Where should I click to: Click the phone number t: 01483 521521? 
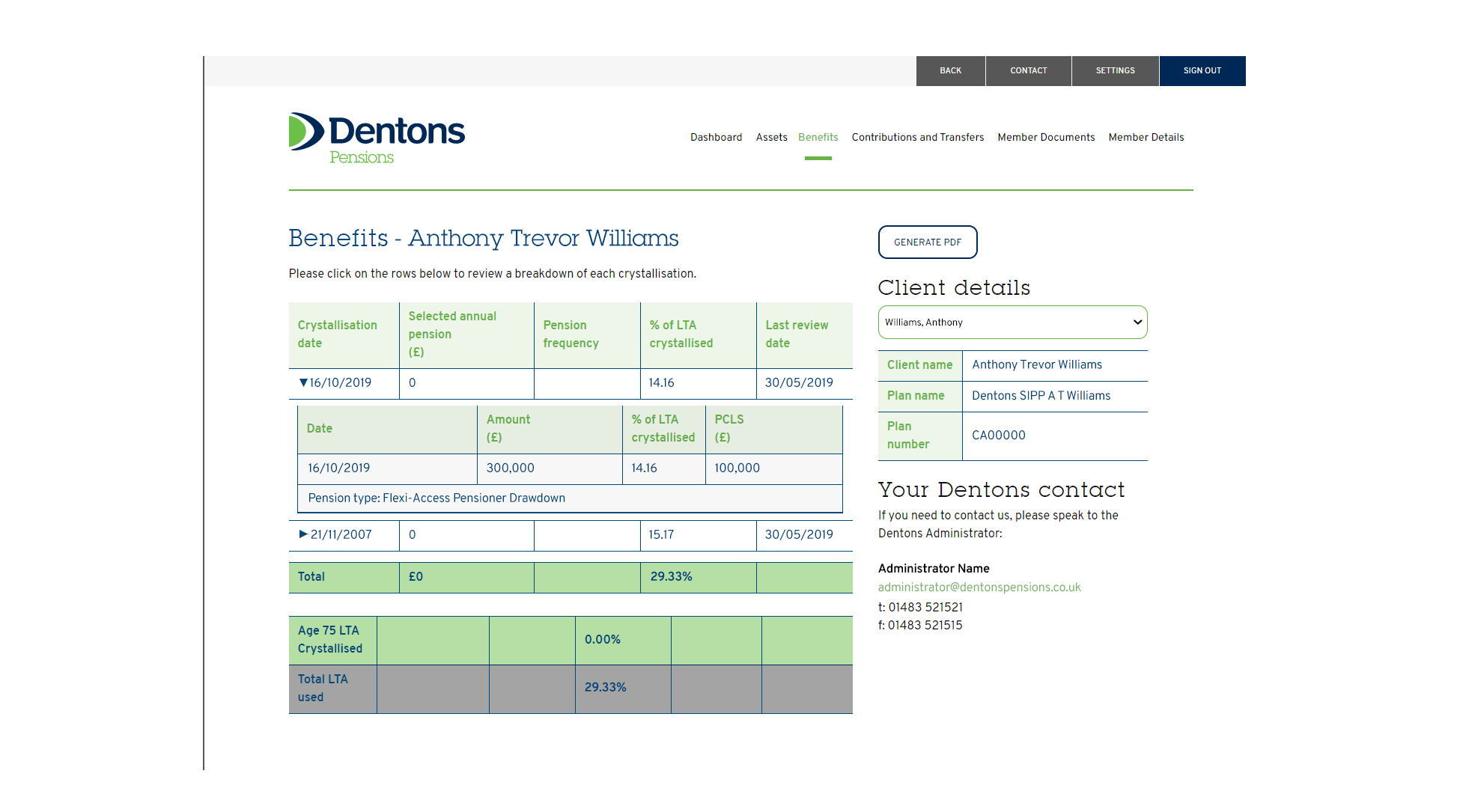click(x=920, y=607)
